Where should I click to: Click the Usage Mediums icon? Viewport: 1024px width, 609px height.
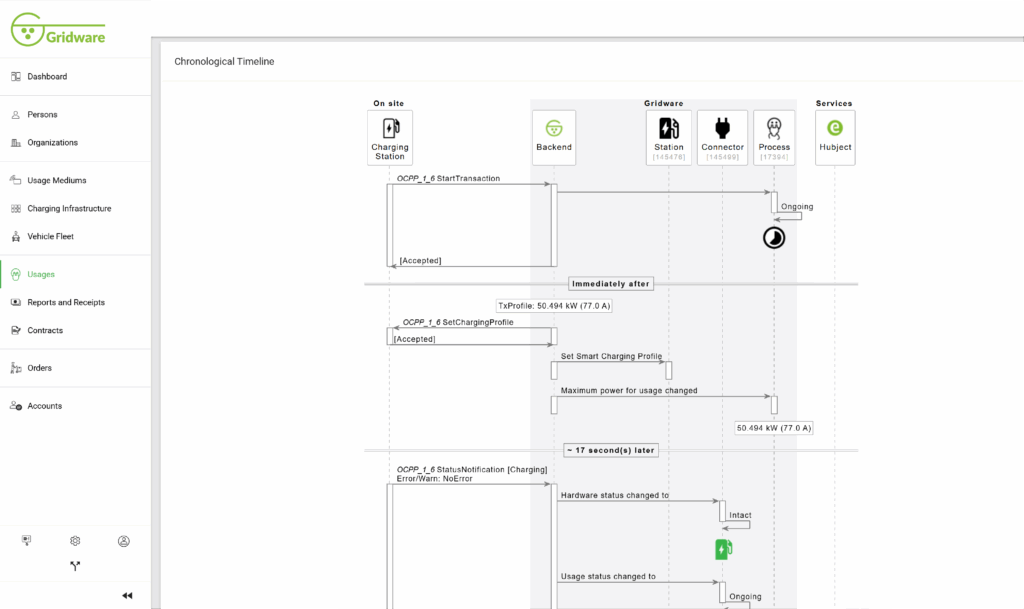[x=16, y=180]
